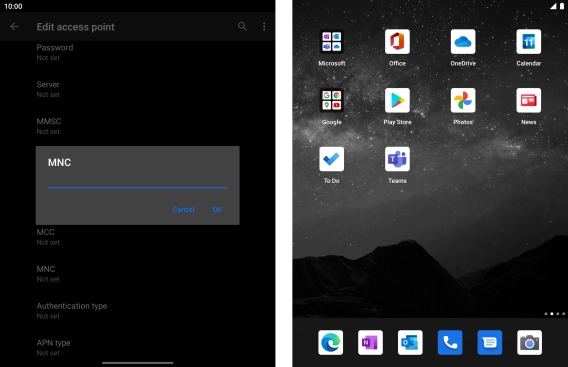
Task: Tap the signal strength status icon
Action: pyautogui.click(x=553, y=6)
